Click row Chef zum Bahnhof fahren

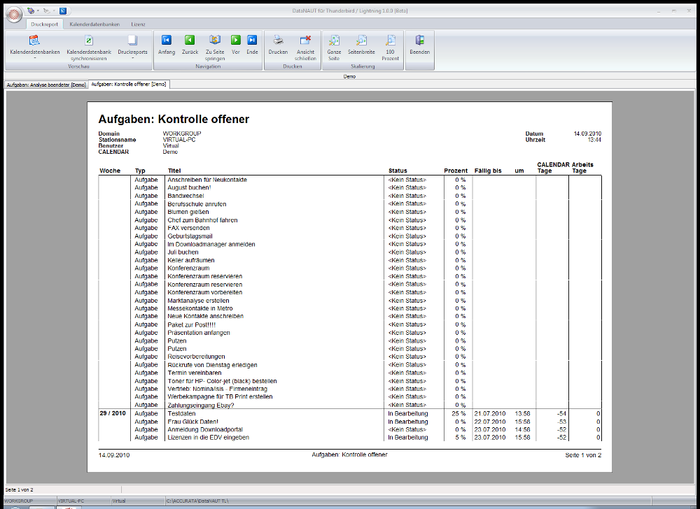350,220
